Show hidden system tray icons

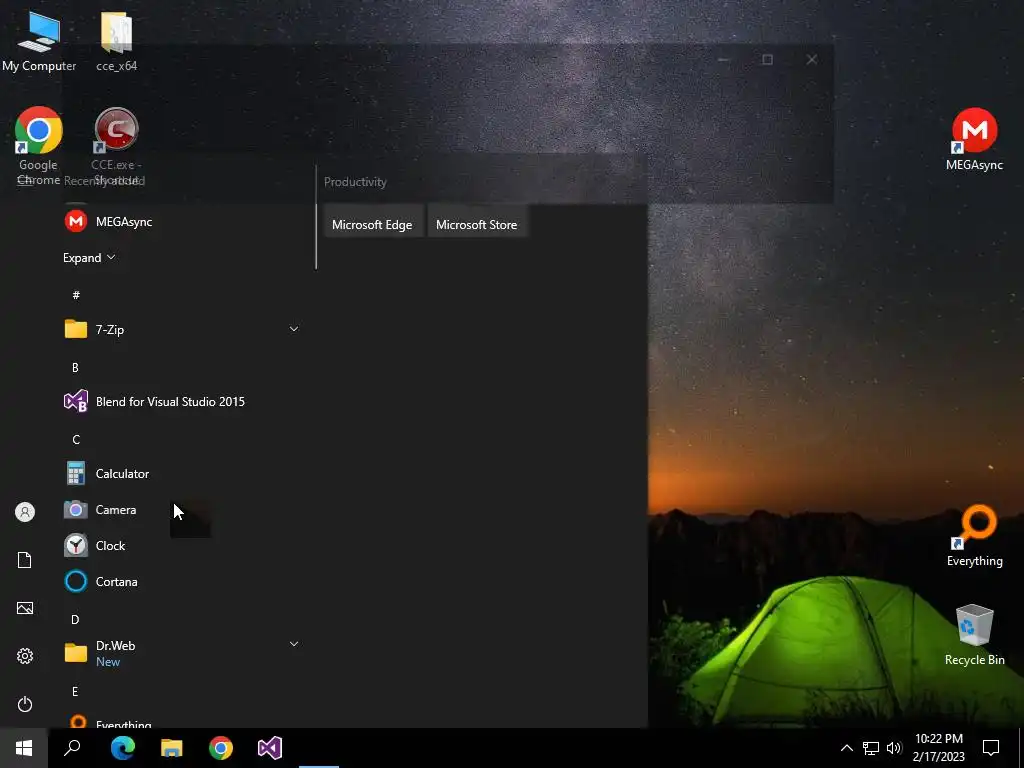(x=846, y=748)
